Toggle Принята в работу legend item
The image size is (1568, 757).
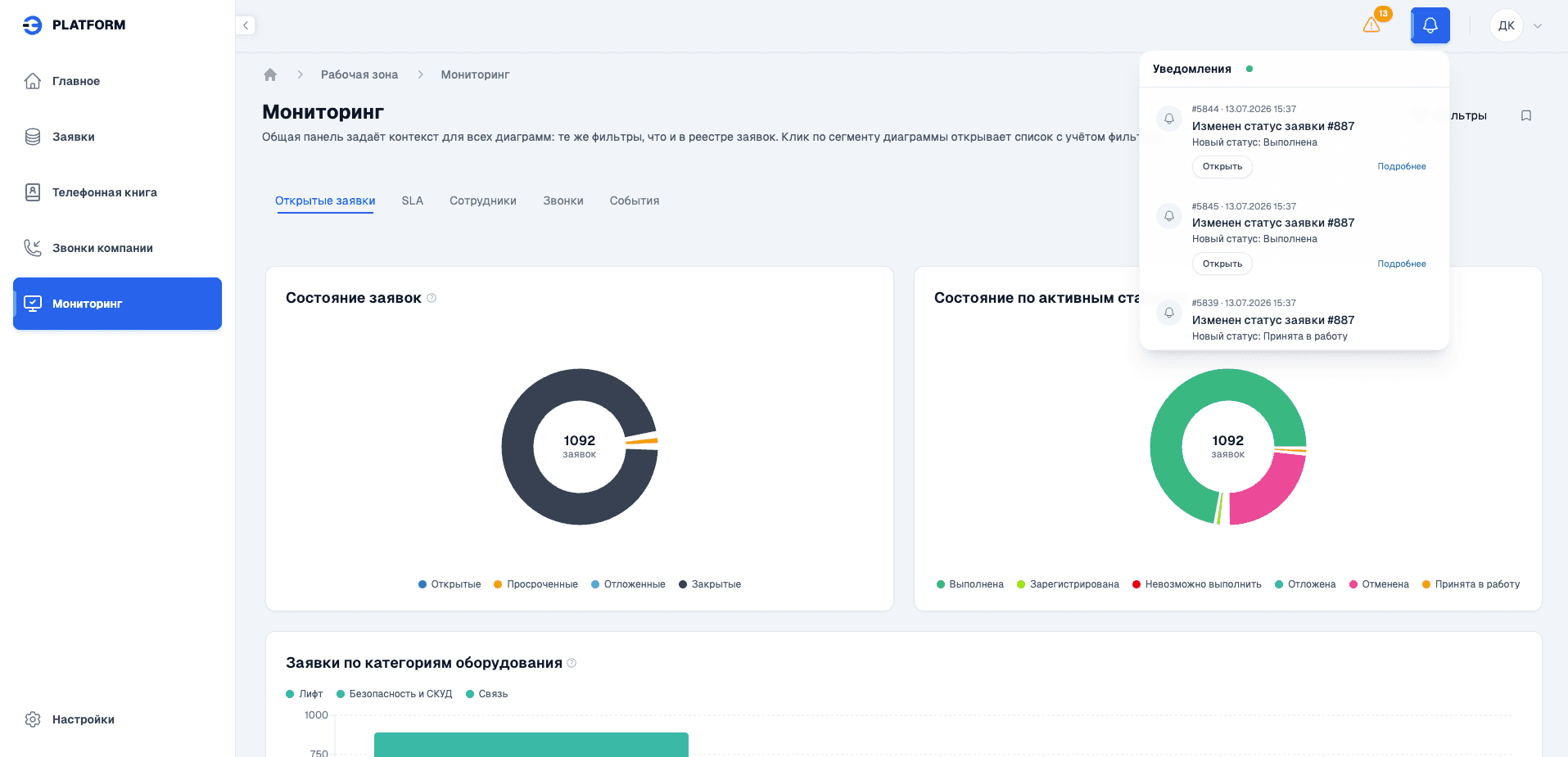1471,584
